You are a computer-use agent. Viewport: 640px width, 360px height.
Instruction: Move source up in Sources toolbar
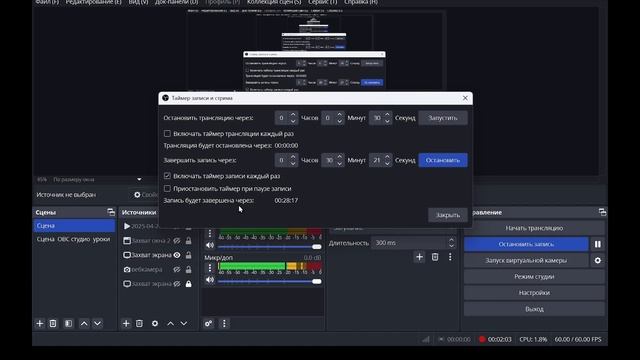171,323
